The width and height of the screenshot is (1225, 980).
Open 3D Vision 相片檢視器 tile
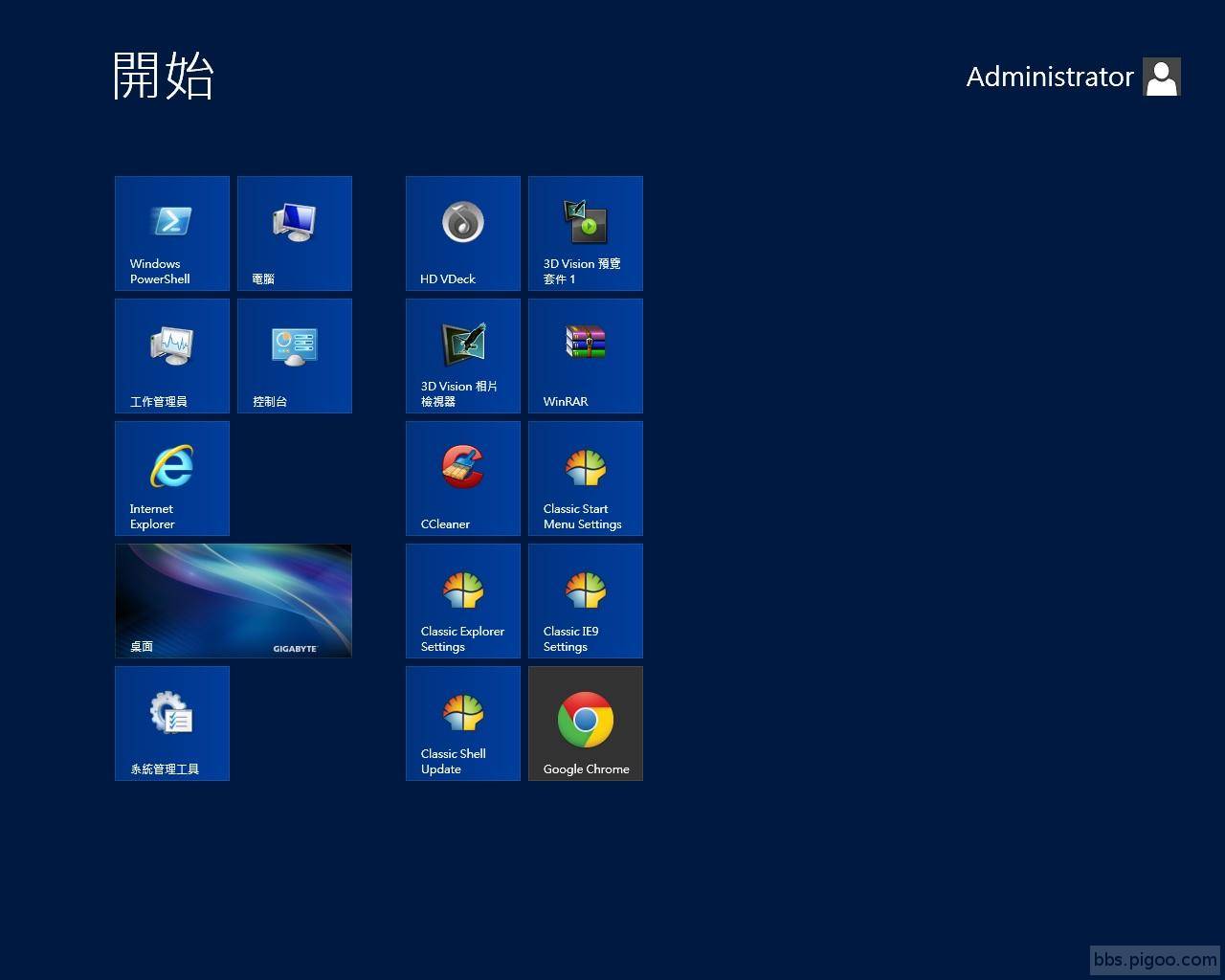point(463,356)
